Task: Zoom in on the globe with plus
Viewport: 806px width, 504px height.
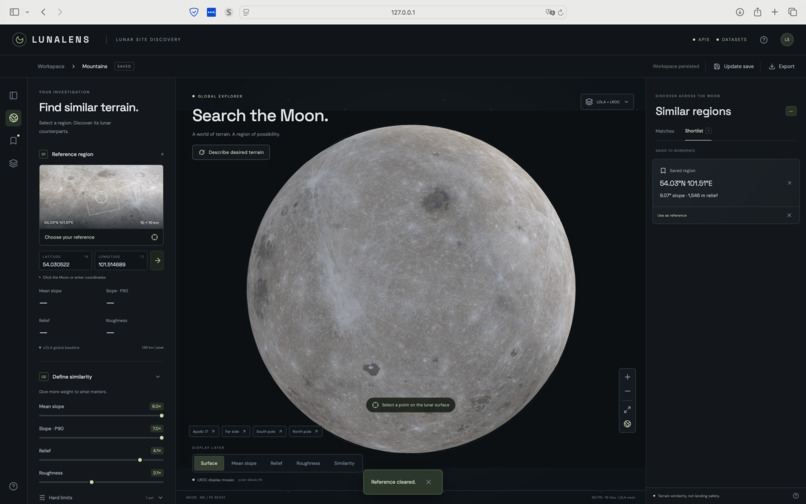Action: (627, 377)
